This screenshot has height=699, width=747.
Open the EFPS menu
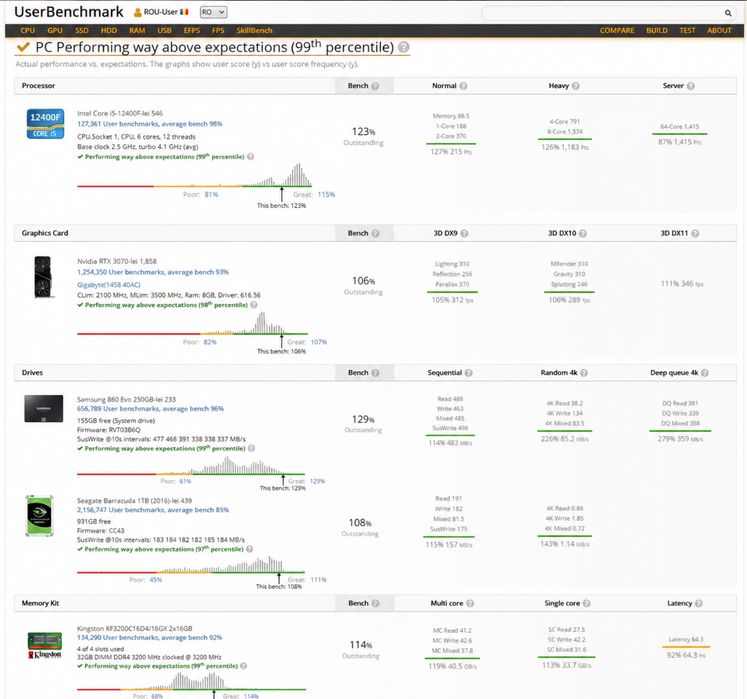coord(192,30)
